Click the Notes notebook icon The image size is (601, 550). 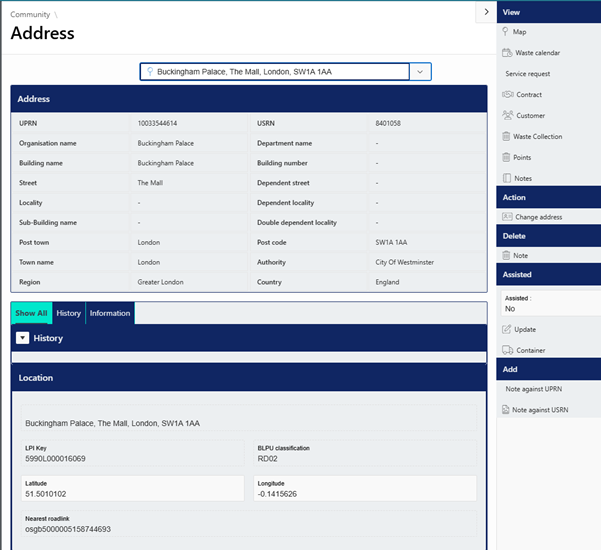pyautogui.click(x=507, y=178)
